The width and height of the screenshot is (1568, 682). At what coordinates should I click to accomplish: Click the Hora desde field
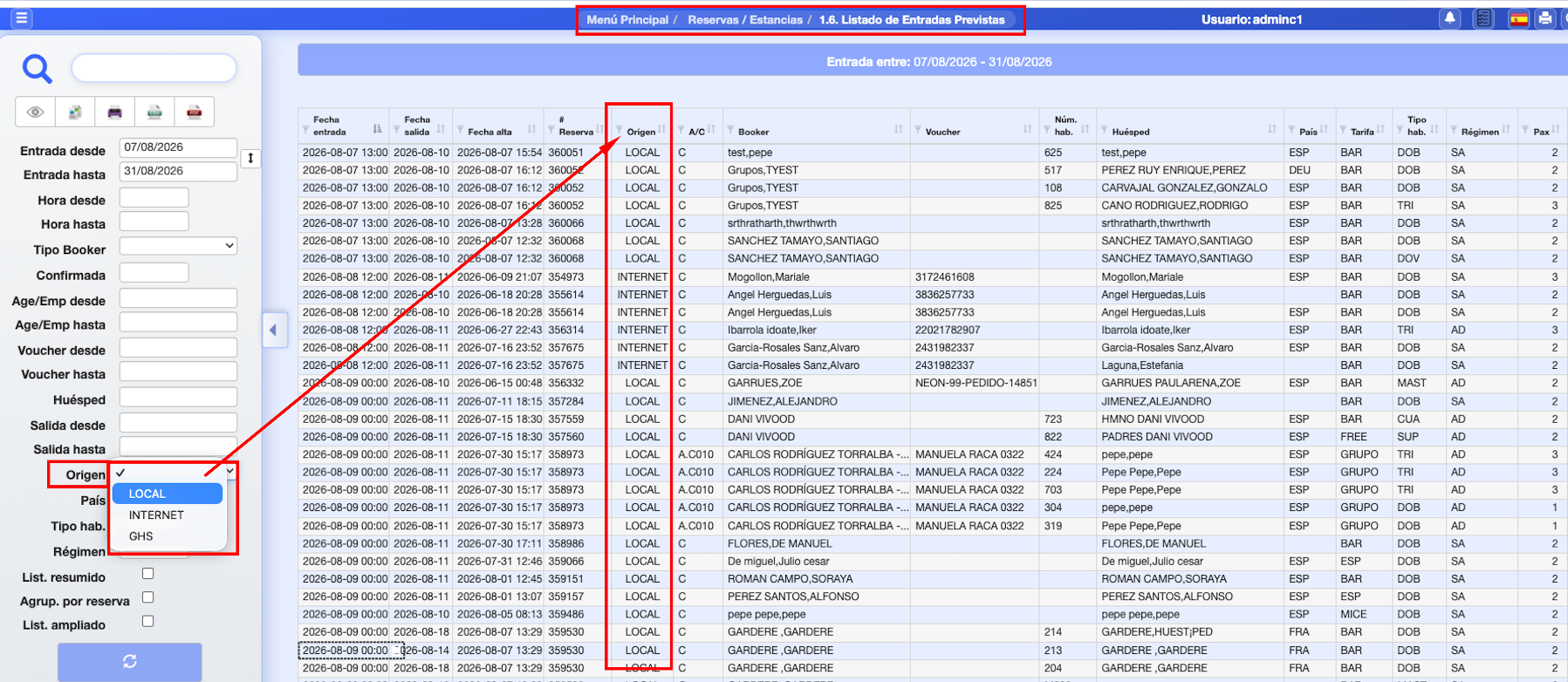click(154, 197)
